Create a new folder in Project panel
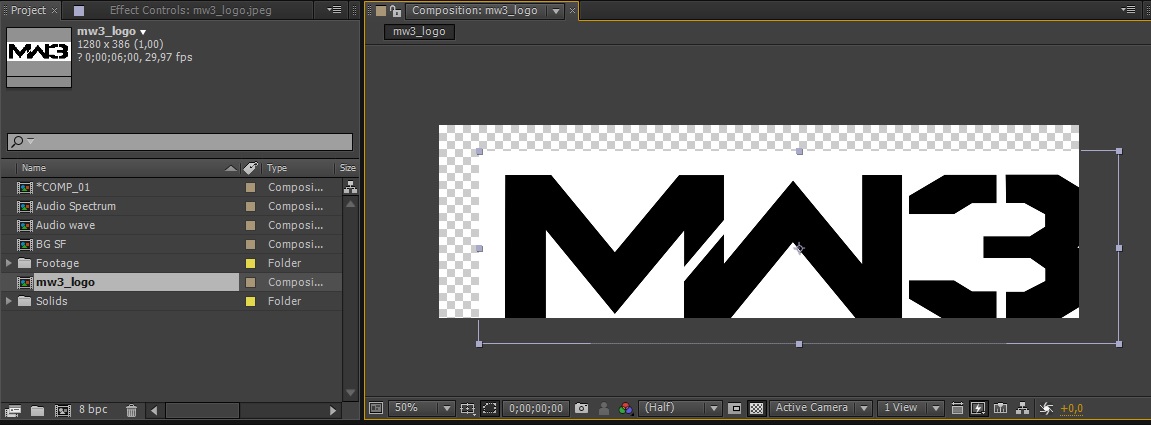The image size is (1151, 425). (37, 410)
